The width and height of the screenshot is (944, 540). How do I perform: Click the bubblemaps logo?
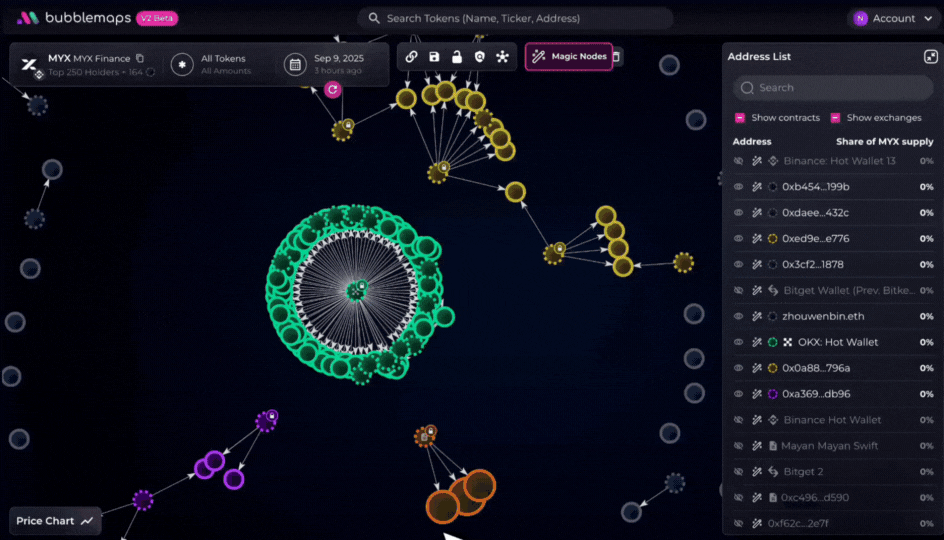tap(73, 18)
